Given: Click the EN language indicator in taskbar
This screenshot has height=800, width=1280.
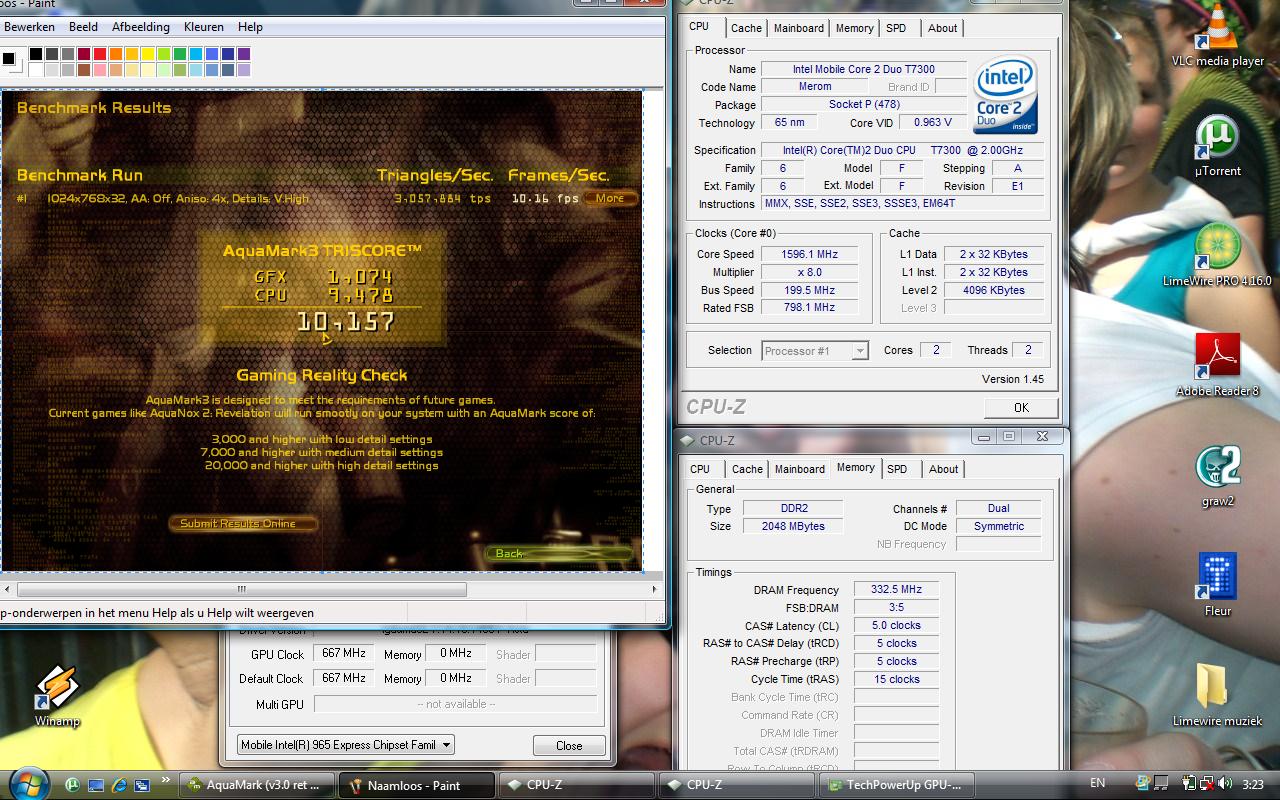Looking at the screenshot, I should click(x=1097, y=784).
